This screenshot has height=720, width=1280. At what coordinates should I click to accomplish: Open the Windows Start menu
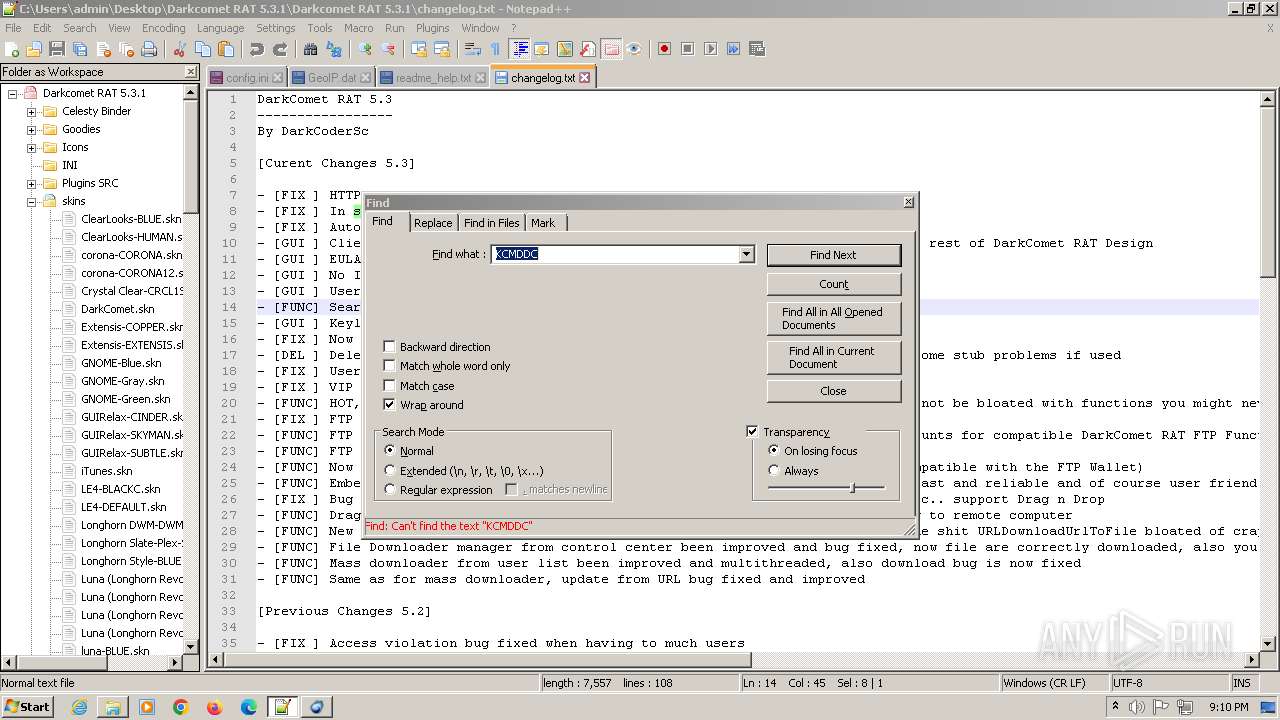point(28,706)
